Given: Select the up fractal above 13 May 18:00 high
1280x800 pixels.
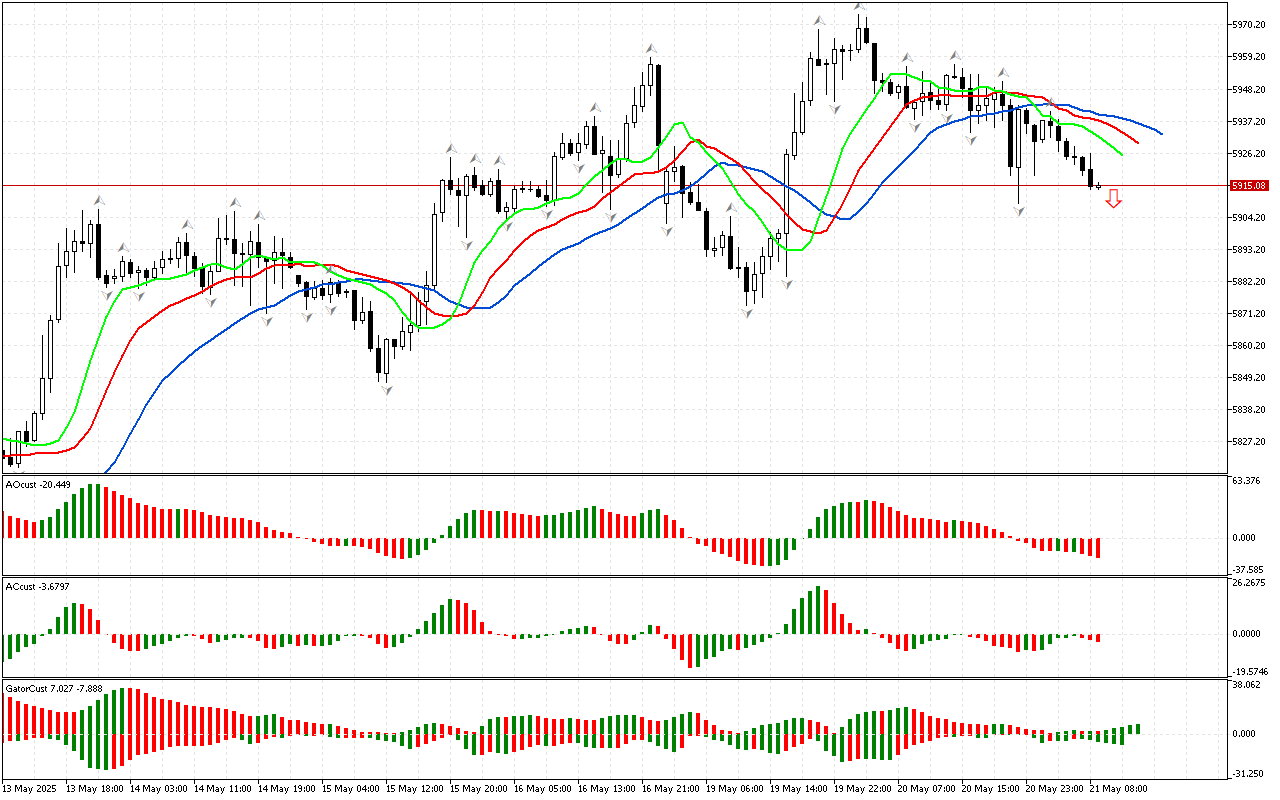Looking at the screenshot, I should pyautogui.click(x=99, y=201).
